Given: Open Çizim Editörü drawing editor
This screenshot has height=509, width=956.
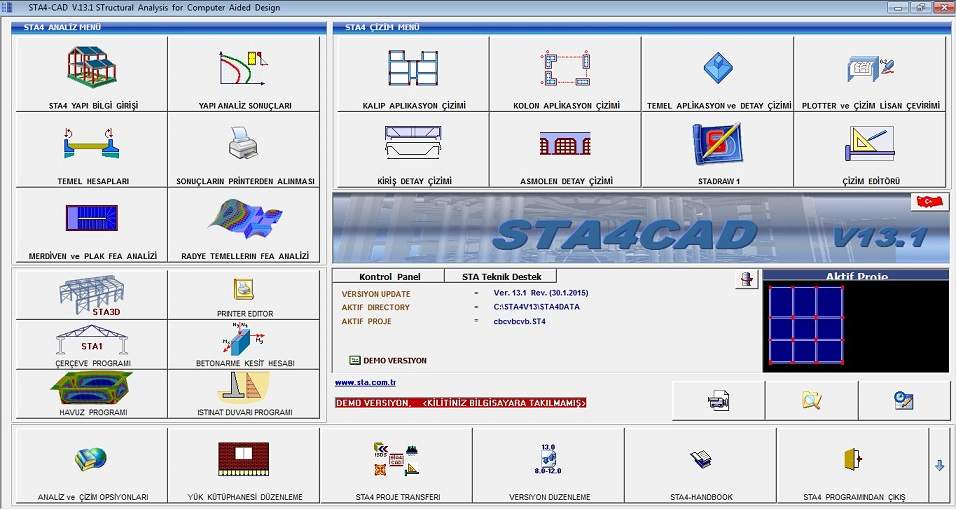Looking at the screenshot, I should [869, 150].
